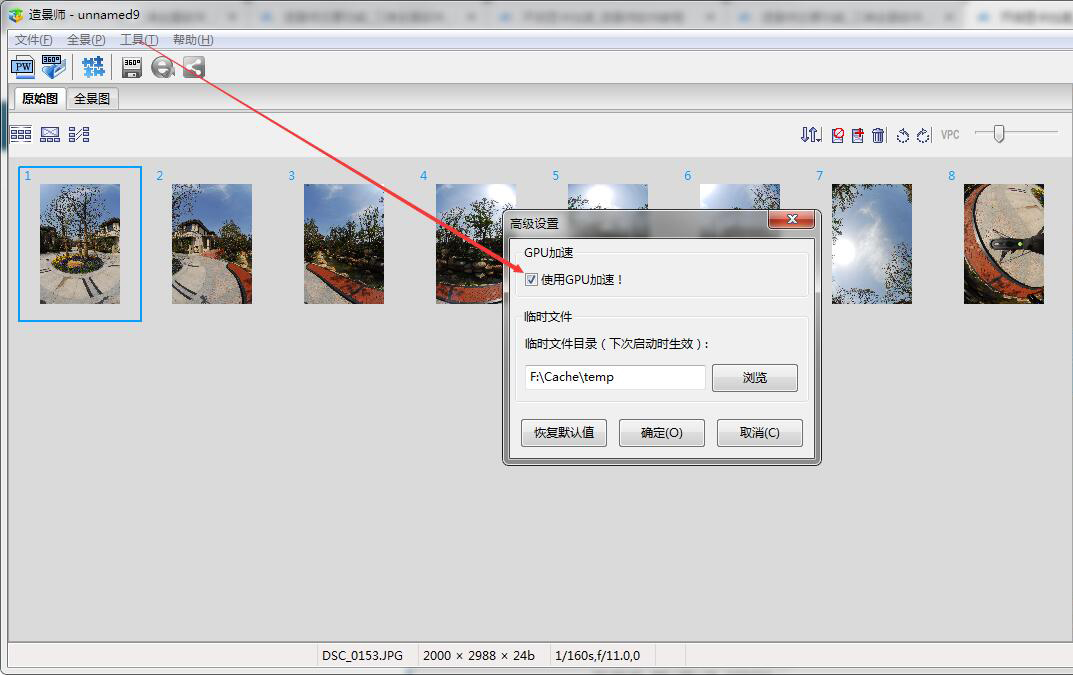Image resolution: width=1073 pixels, height=675 pixels.
Task: Save panorama with 360° floppy disk icon
Action: click(x=131, y=67)
